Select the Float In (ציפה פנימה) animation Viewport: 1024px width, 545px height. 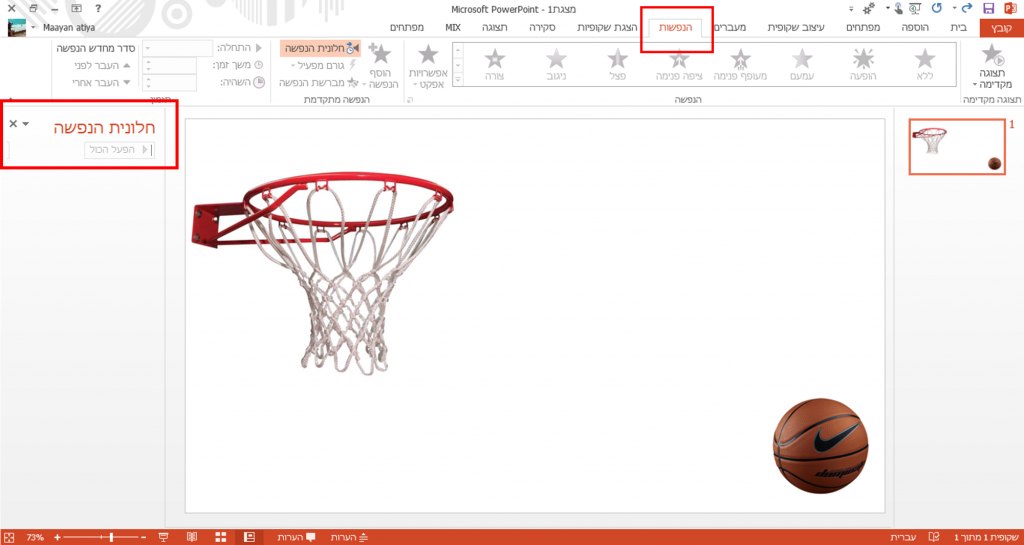tap(679, 64)
